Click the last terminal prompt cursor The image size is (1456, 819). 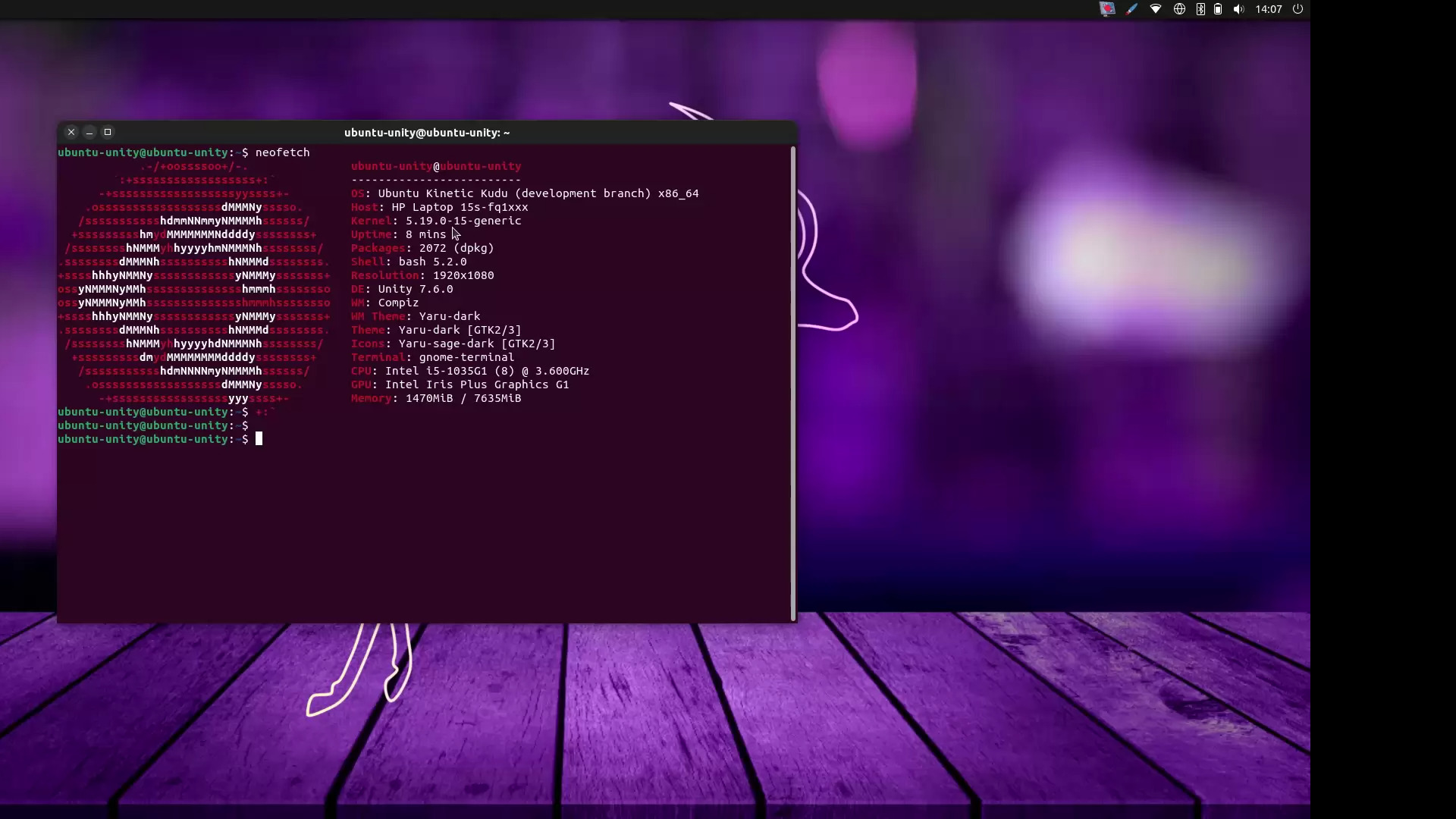(259, 439)
